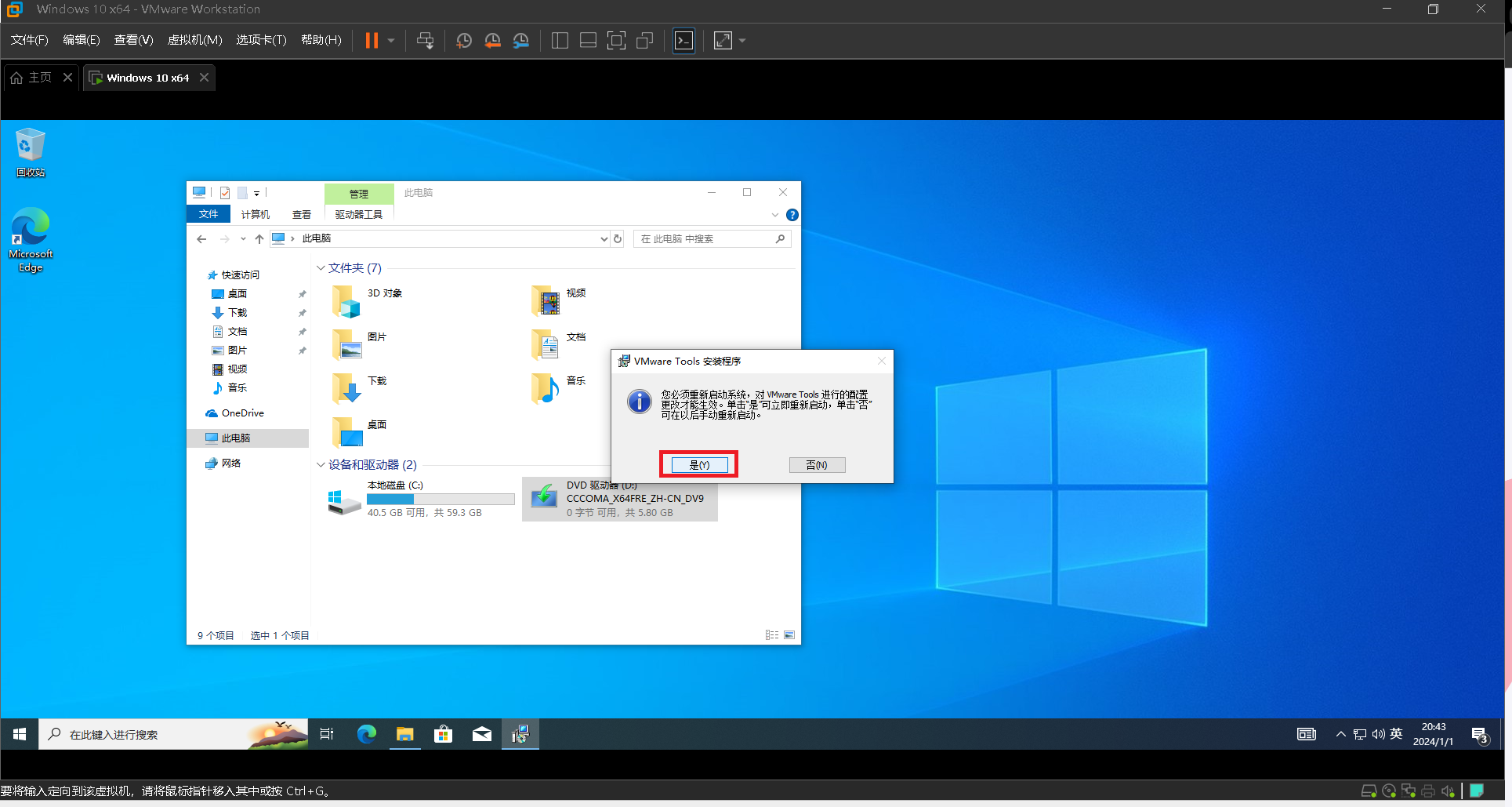Toggle the thumbnail bar view icon
This screenshot has width=1512, height=807.
click(x=588, y=41)
